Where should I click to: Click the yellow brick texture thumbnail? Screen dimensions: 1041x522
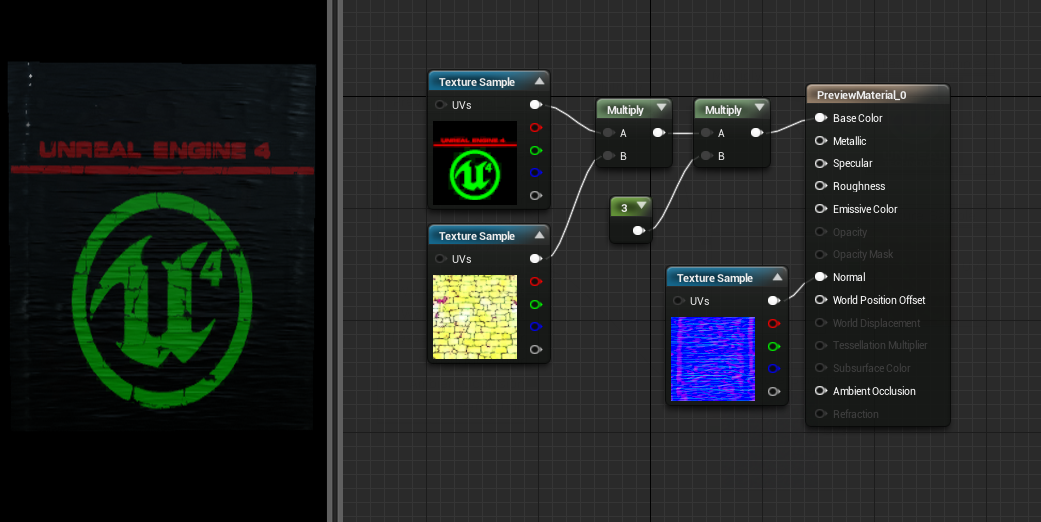coord(475,317)
